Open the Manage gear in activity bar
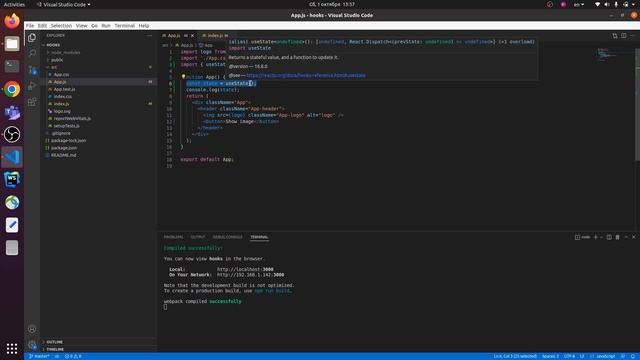Viewport: 640px width, 360px height. [32, 345]
